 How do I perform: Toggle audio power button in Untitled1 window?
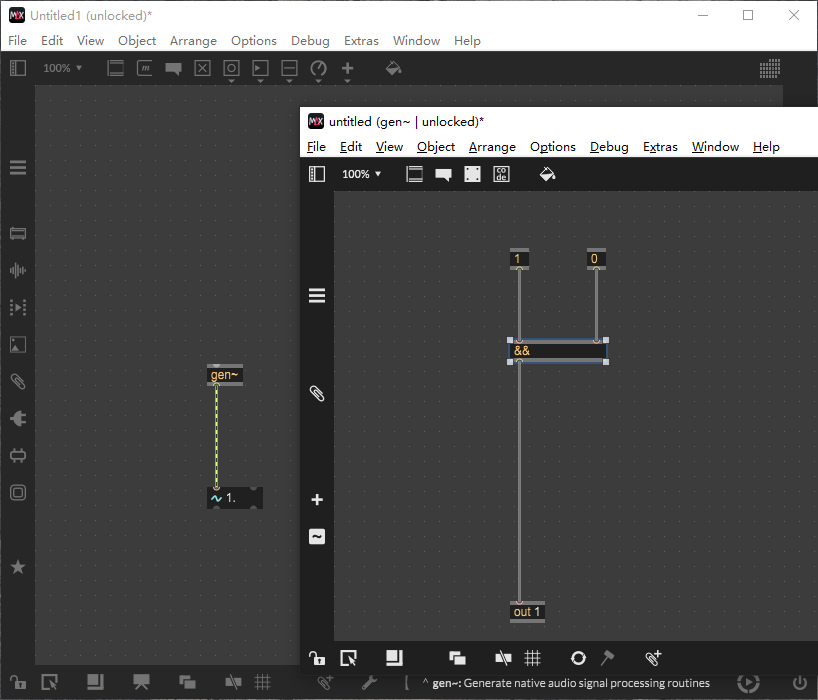799,682
